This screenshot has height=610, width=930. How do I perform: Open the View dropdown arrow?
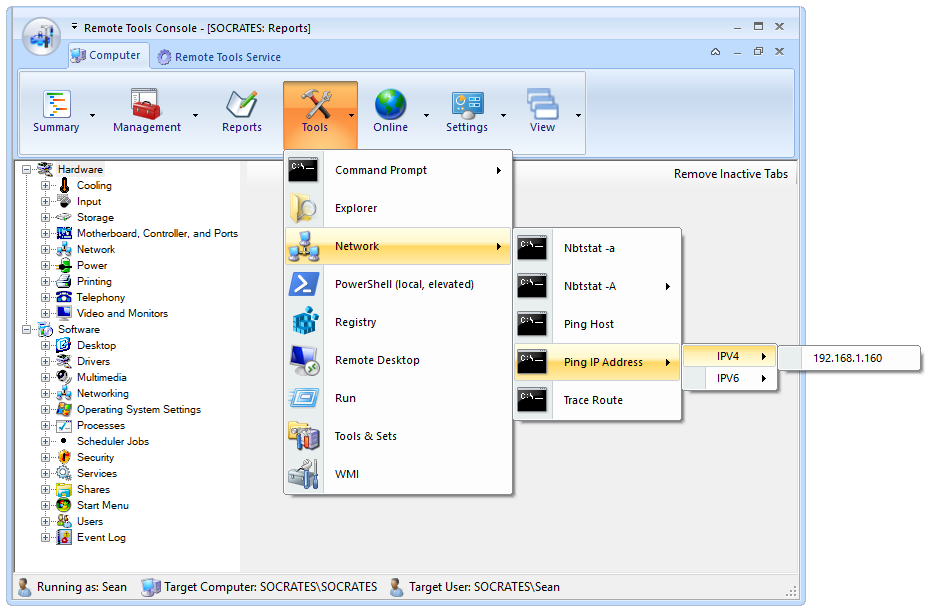coord(578,116)
